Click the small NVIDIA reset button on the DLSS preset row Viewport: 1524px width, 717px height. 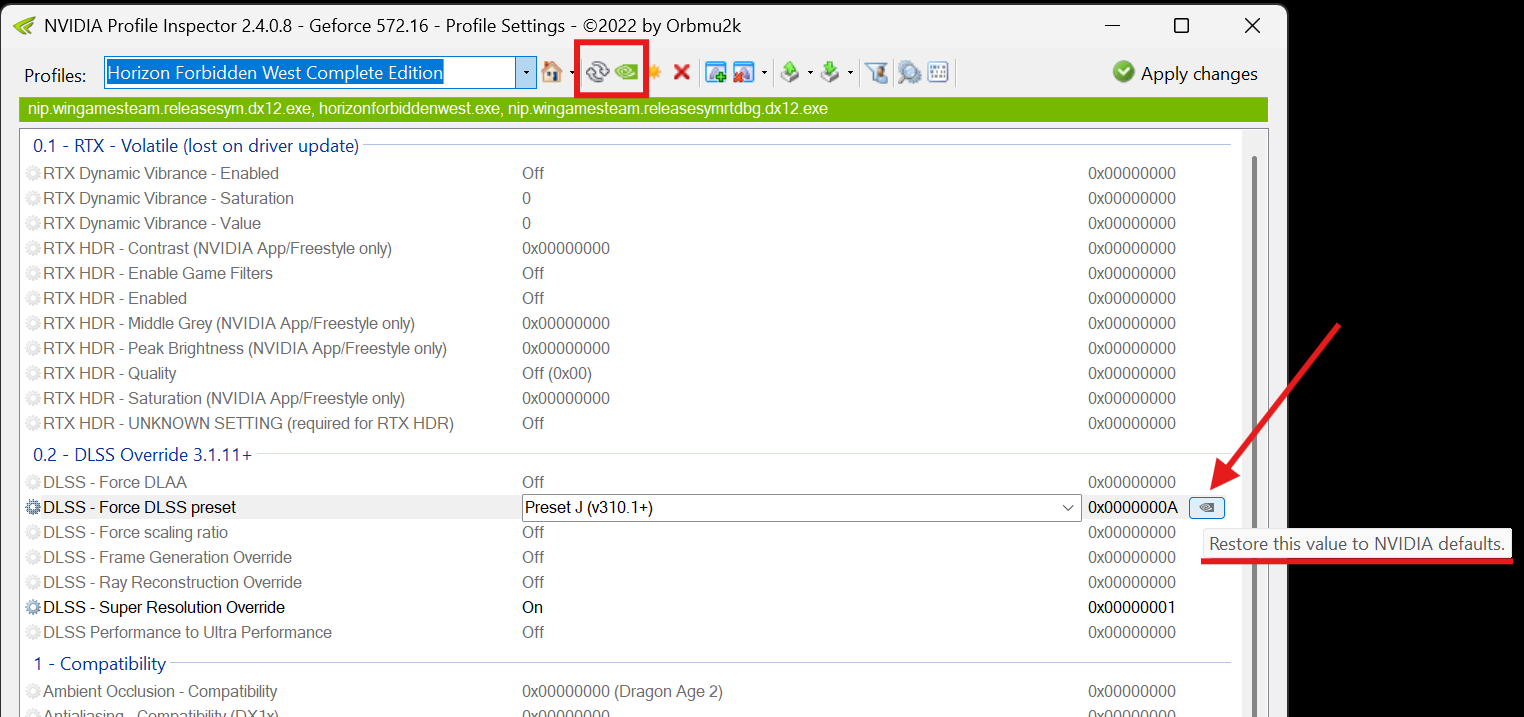[x=1207, y=507]
